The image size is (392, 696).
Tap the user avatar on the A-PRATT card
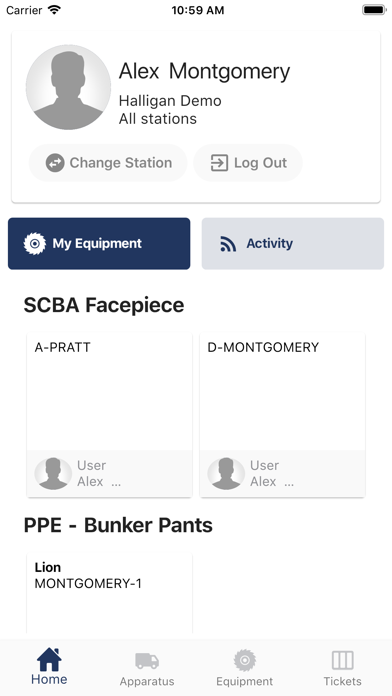53,474
